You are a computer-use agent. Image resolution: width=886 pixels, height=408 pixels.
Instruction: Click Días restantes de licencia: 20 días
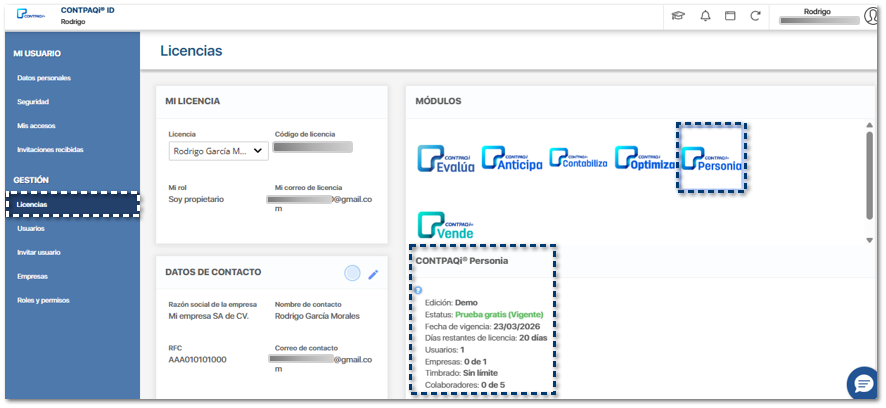coord(486,338)
